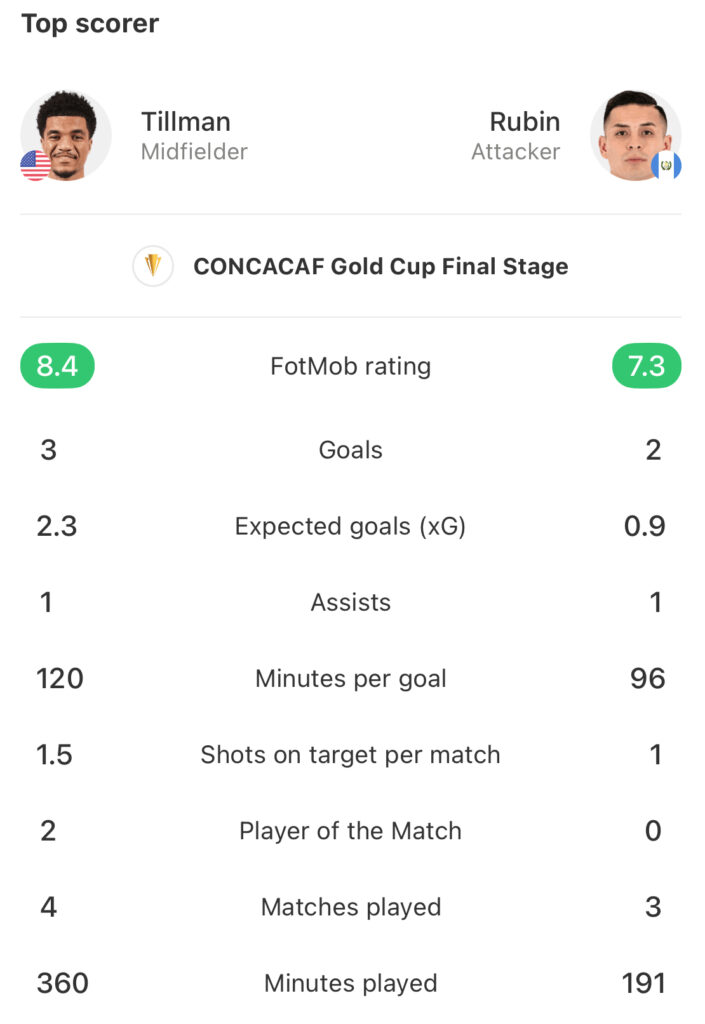The height and width of the screenshot is (1024, 705).
Task: Select the Goals stat row
Action: [351, 450]
